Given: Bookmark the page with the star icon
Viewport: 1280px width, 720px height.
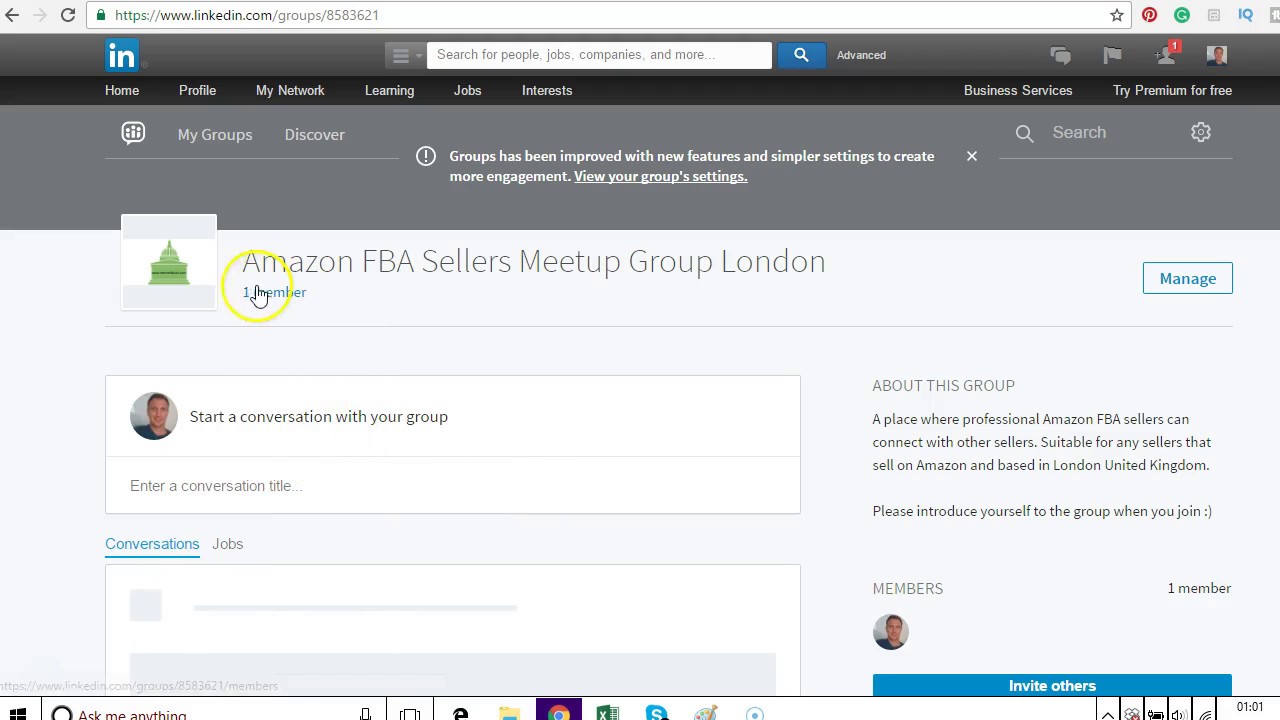Looking at the screenshot, I should coord(1117,15).
